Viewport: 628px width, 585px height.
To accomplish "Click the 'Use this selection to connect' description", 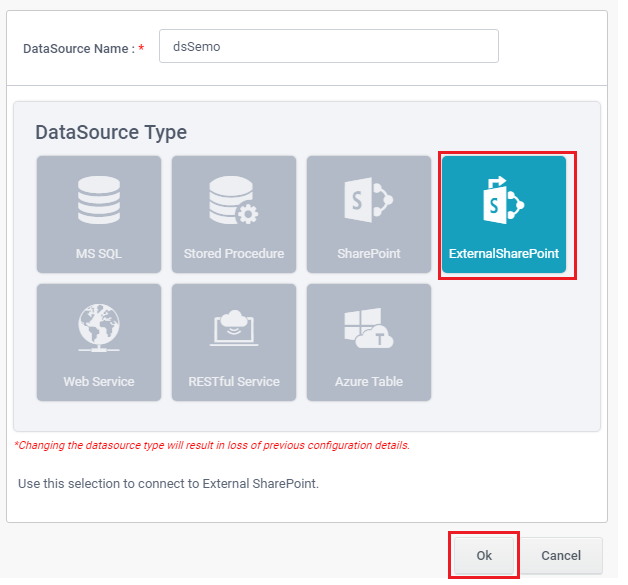I will [x=169, y=484].
